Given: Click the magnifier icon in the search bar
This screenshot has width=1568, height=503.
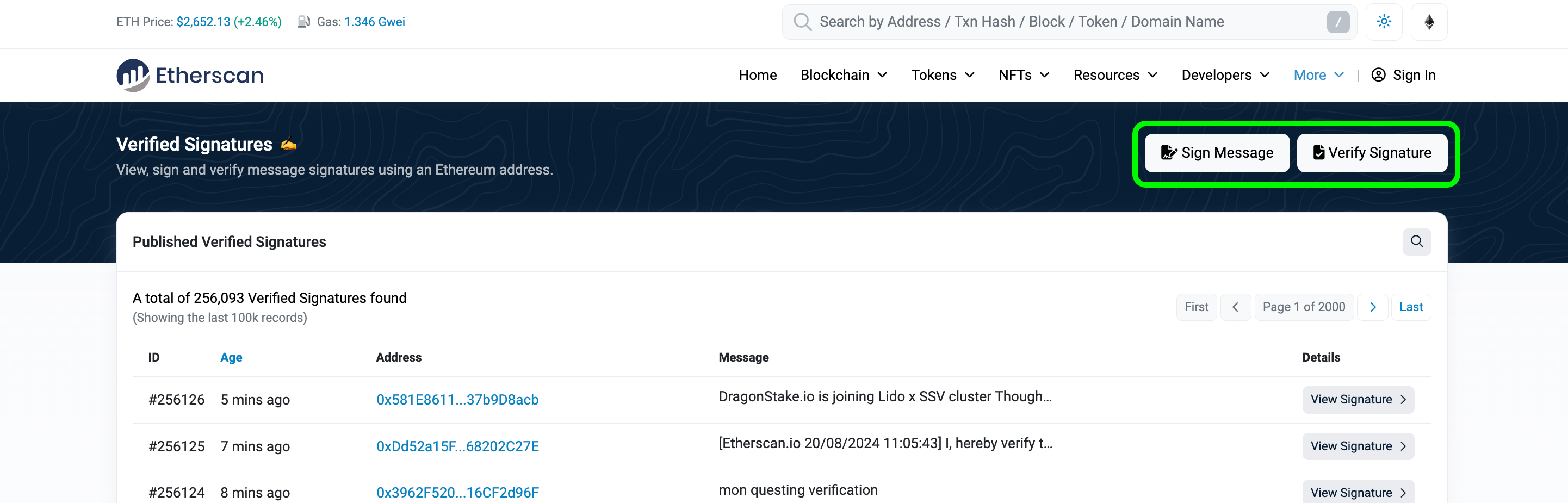Looking at the screenshot, I should [x=802, y=22].
